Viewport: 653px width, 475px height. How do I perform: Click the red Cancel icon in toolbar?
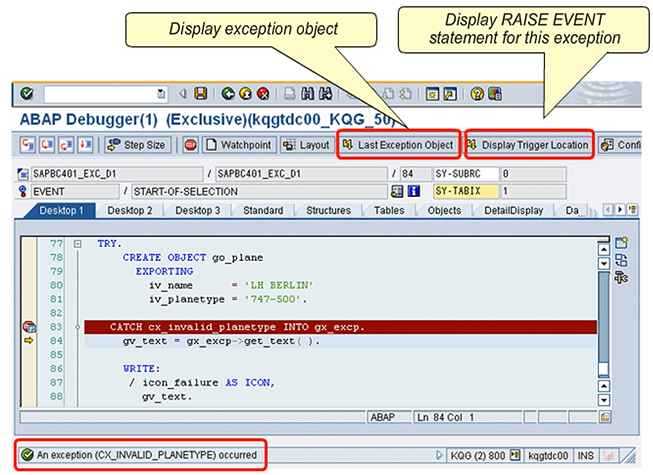pyautogui.click(x=263, y=94)
